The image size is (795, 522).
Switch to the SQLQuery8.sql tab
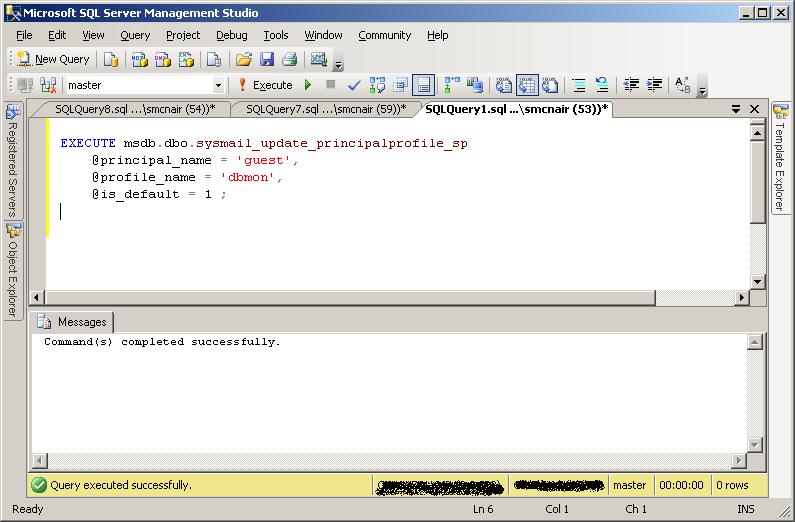pos(135,109)
